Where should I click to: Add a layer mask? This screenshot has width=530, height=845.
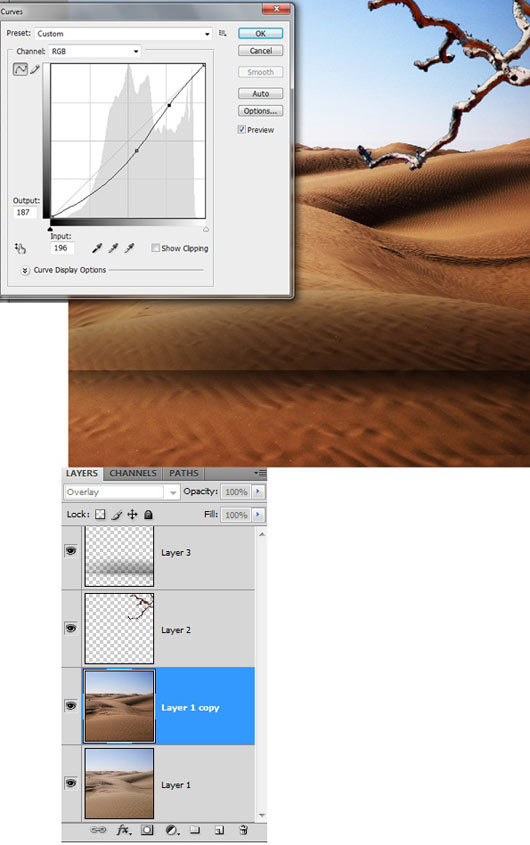147,830
